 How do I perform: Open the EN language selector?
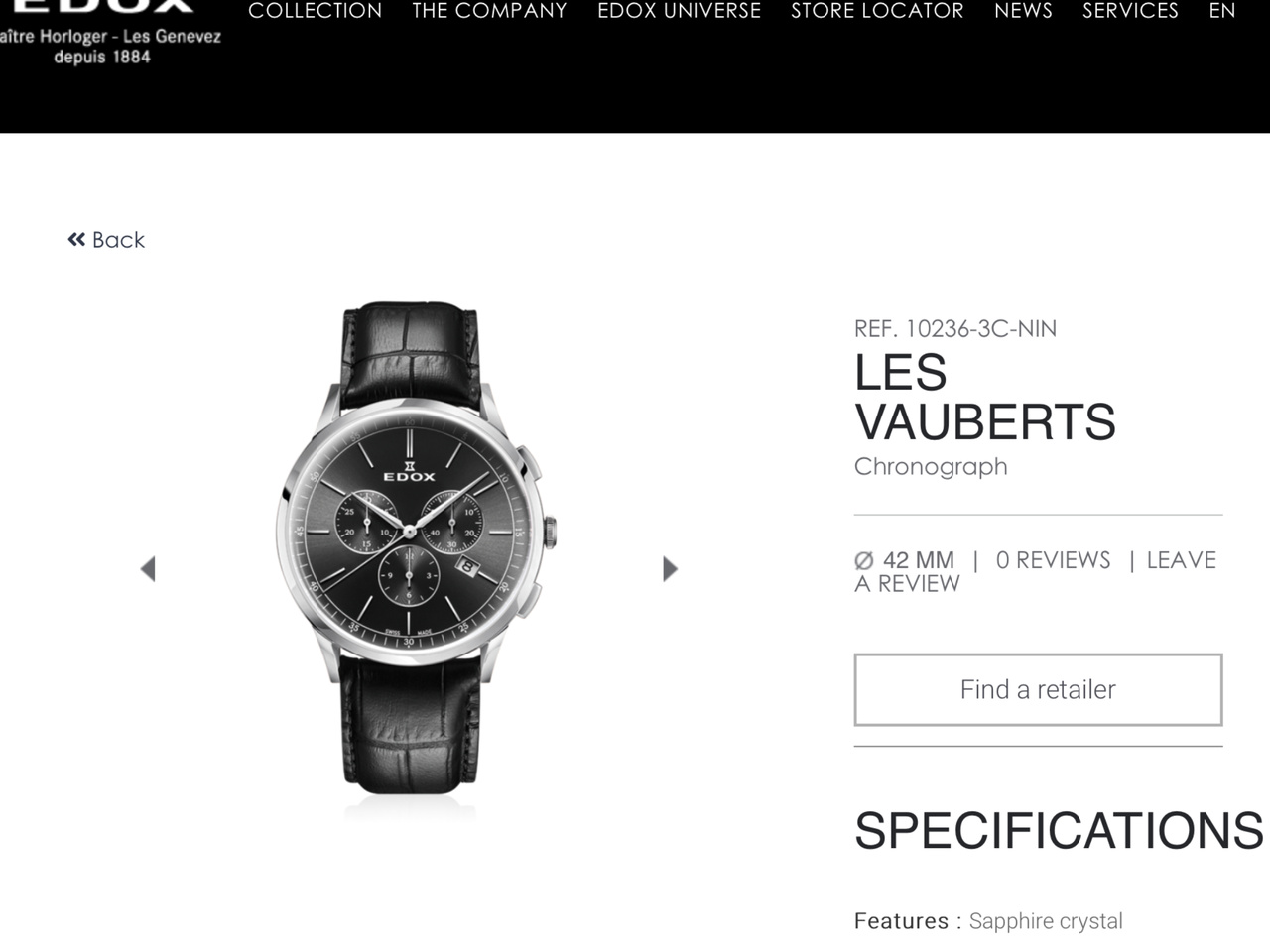[x=1222, y=11]
